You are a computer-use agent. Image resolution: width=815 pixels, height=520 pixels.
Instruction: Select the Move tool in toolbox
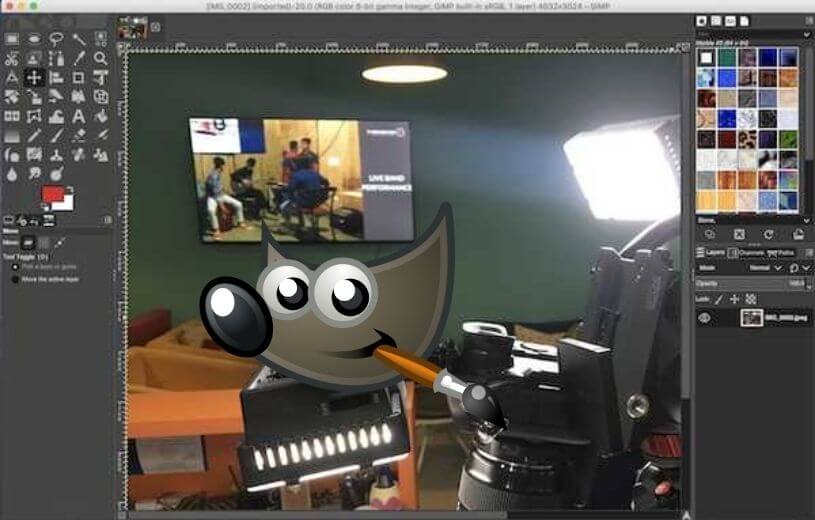tap(34, 78)
